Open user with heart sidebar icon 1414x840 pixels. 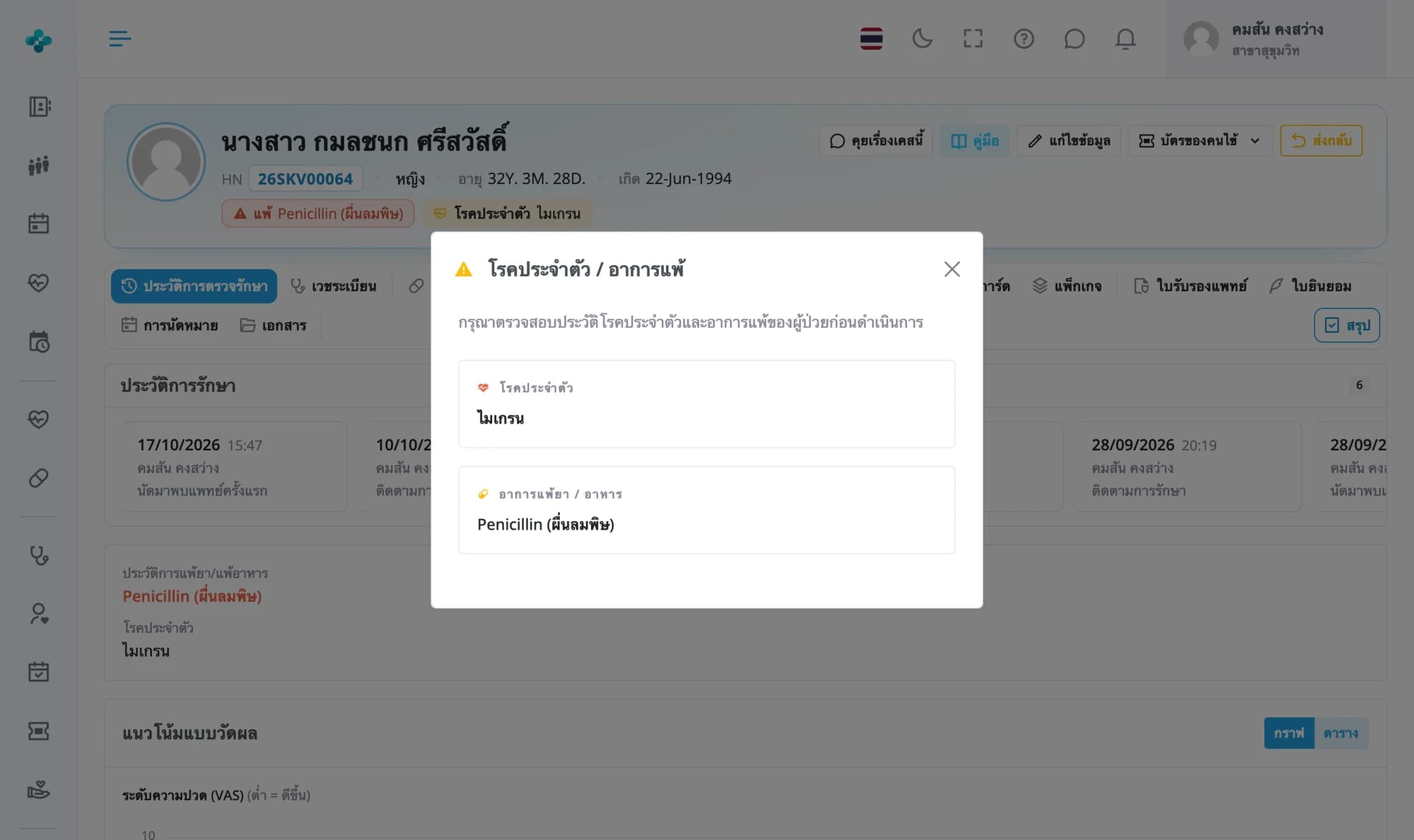39,614
